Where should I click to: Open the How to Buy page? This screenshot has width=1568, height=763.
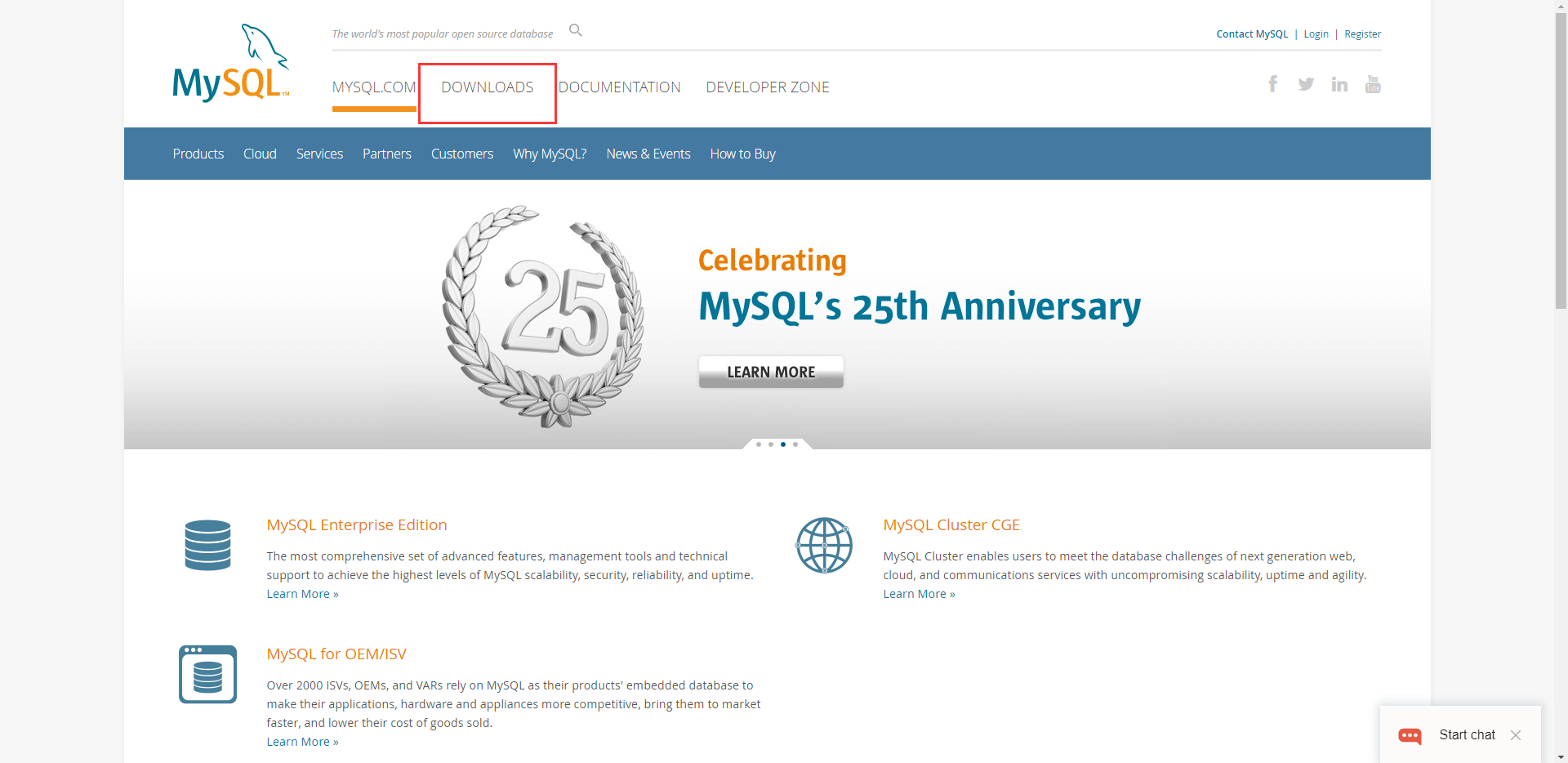pos(742,154)
